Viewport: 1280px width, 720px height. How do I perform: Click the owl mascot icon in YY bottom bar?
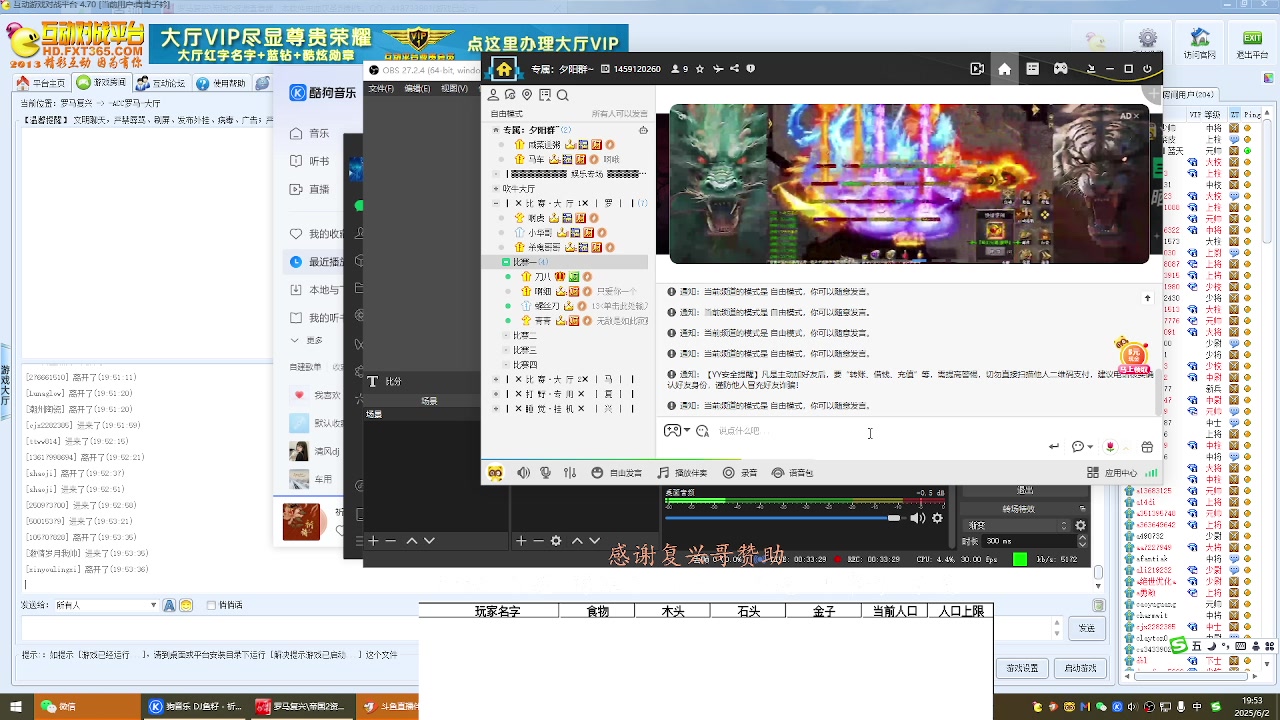point(495,473)
